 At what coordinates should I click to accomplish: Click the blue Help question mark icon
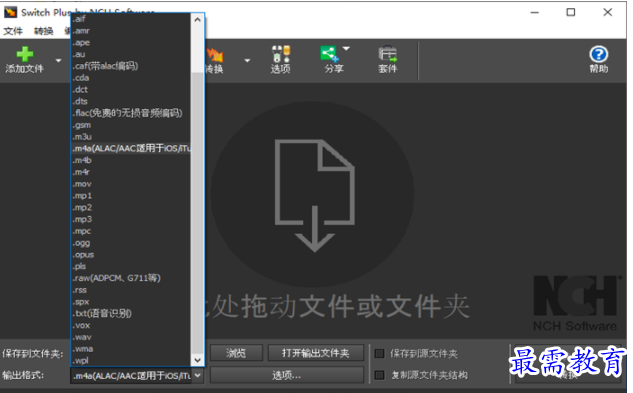click(x=599, y=54)
